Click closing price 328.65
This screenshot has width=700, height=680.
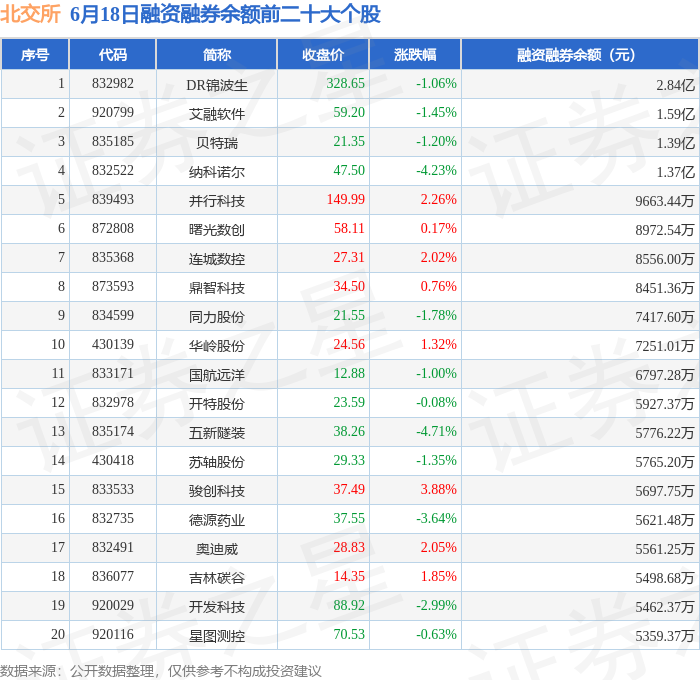click(346, 83)
